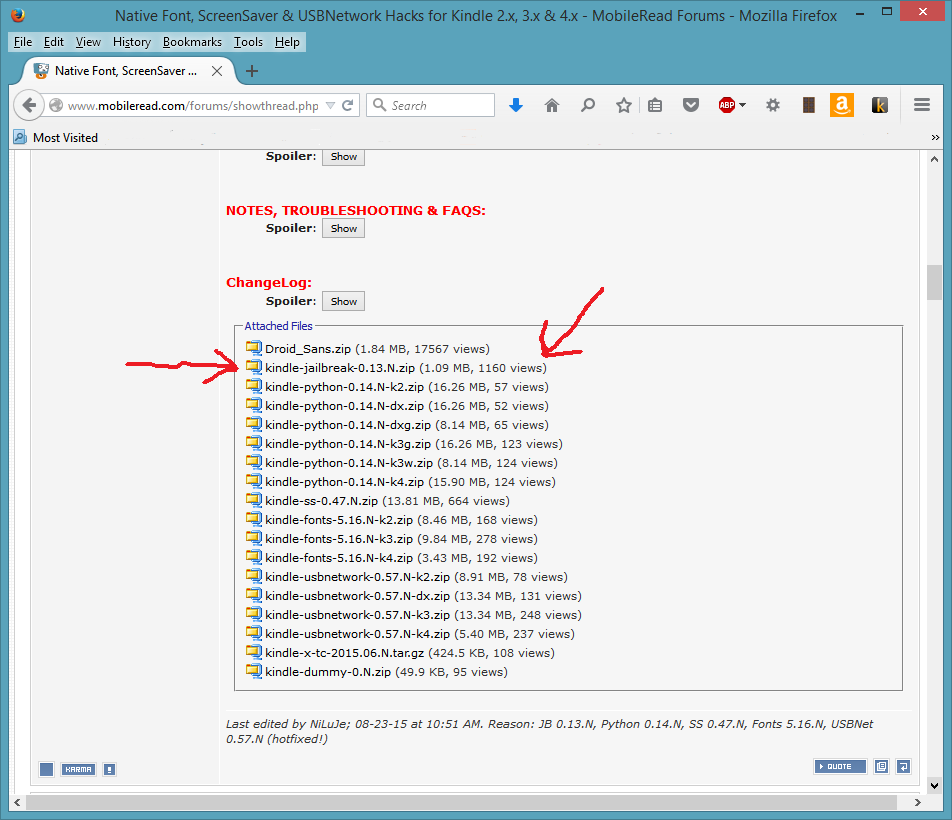Image resolution: width=952 pixels, height=820 pixels.
Task: Open the Edit menu
Action: click(x=53, y=42)
